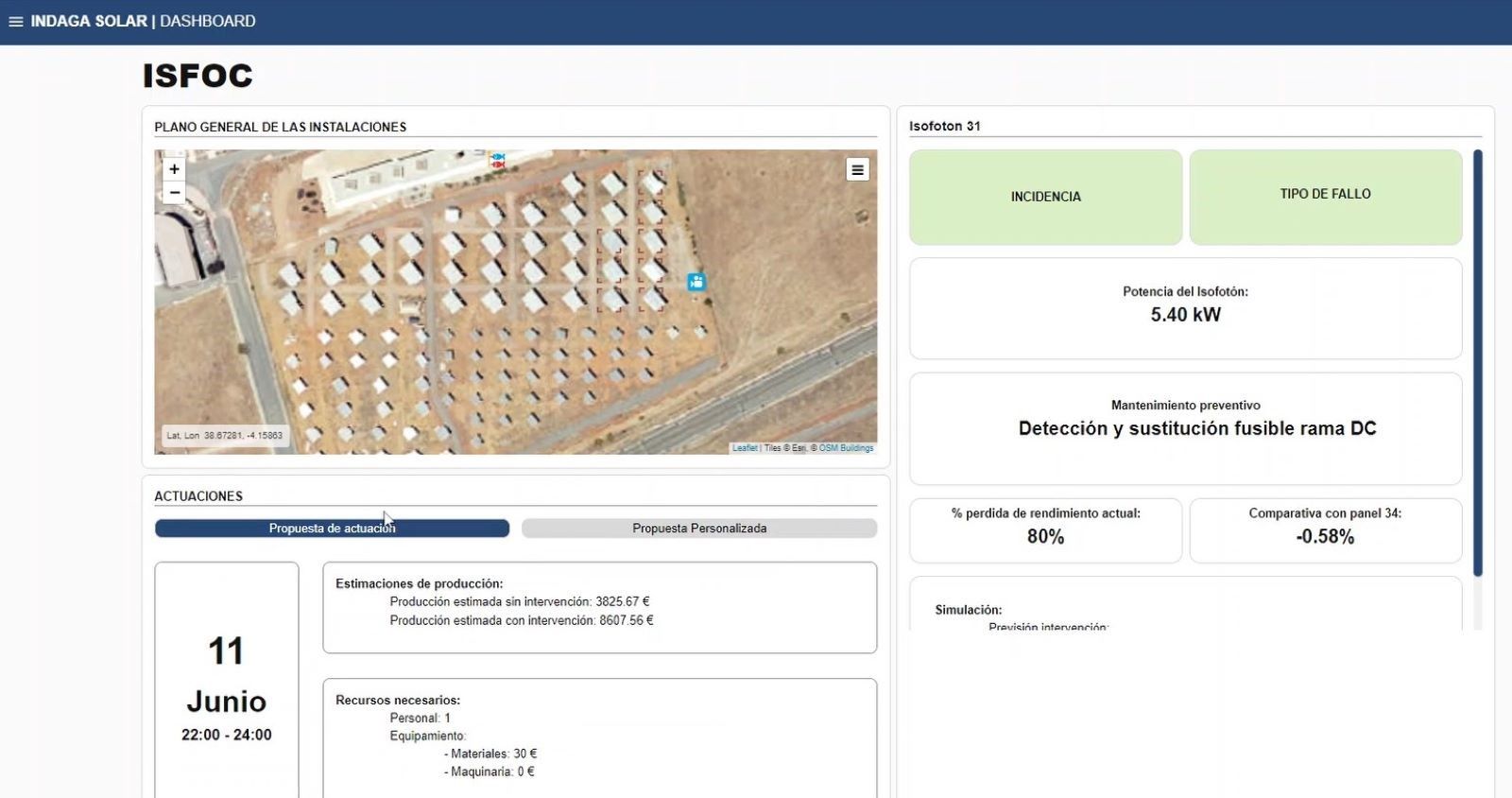The height and width of the screenshot is (798, 1512).
Task: Open the Leaflet attribution link
Action: pos(745,448)
